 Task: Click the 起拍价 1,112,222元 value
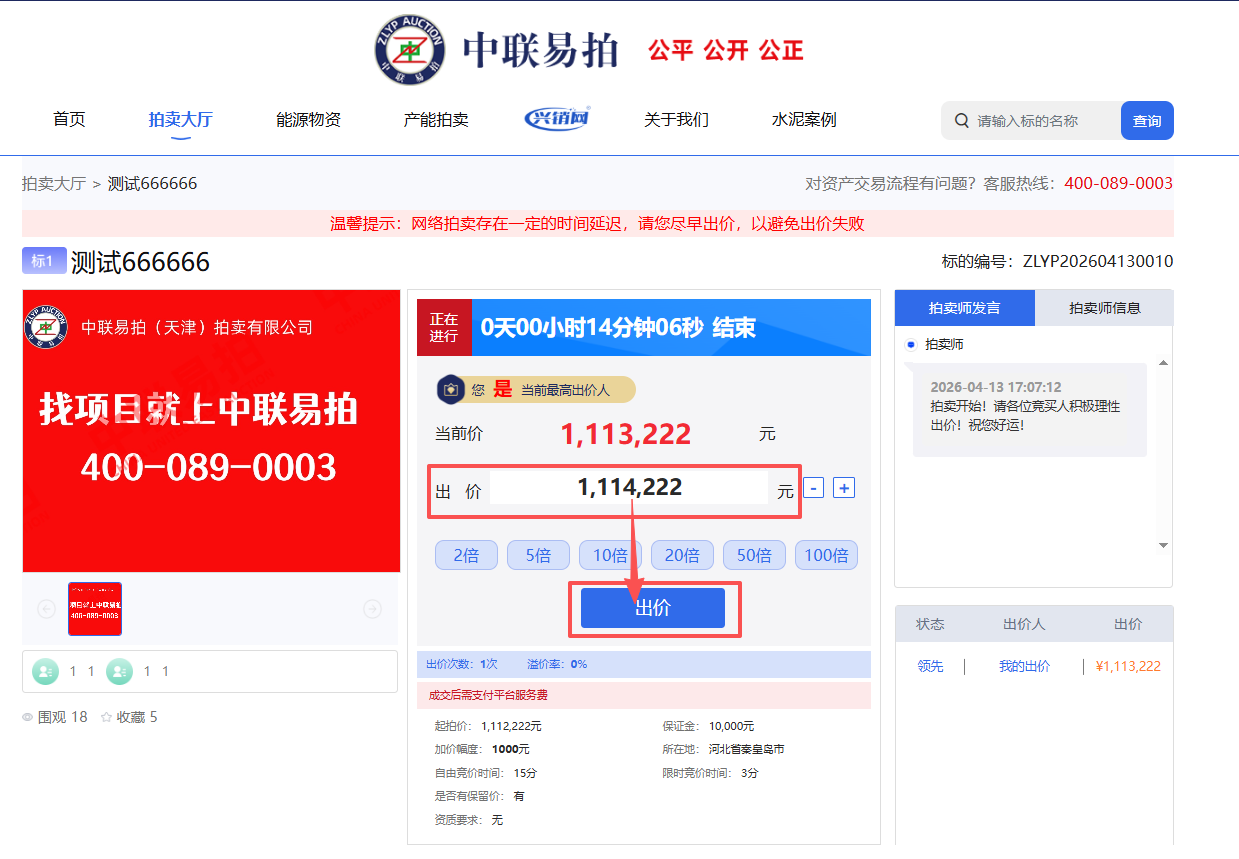(511, 726)
